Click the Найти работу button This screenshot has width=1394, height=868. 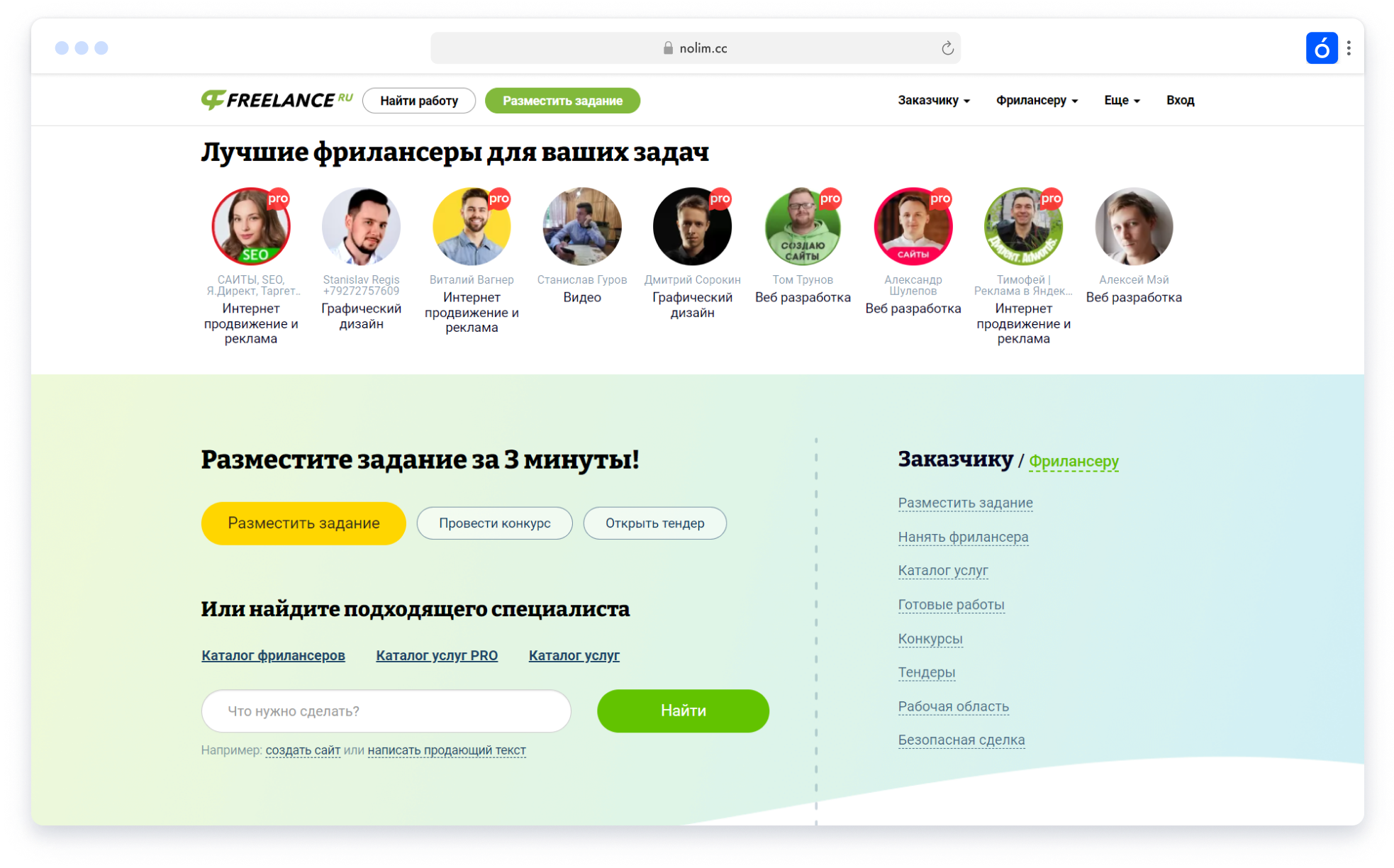point(419,101)
